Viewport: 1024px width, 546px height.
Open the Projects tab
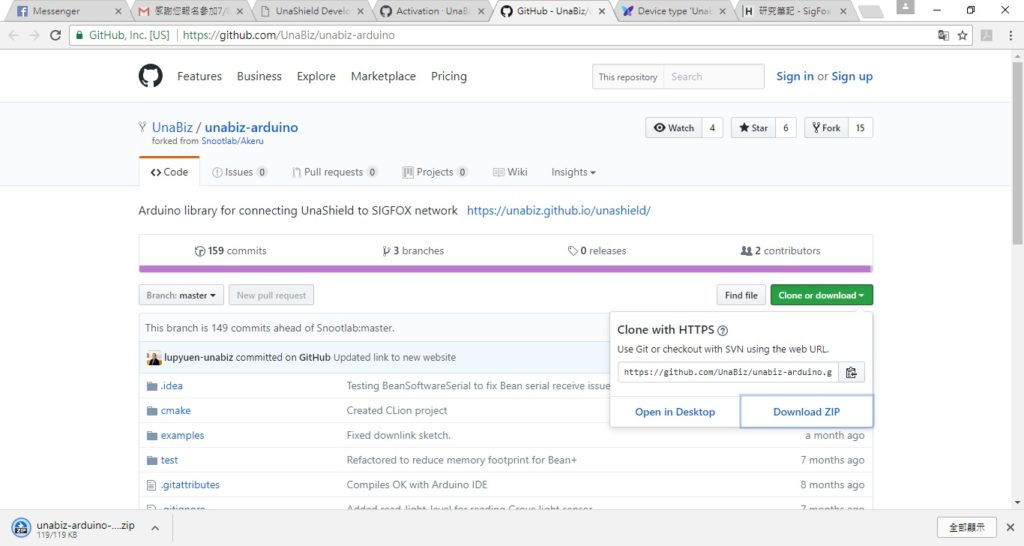point(435,172)
